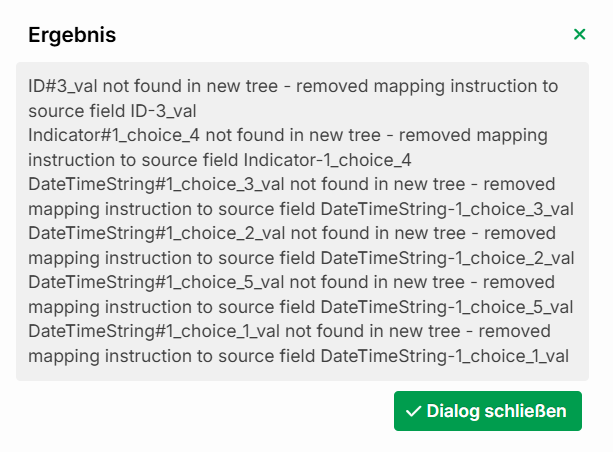Click "removed mapping instruction to" in first line
613x452 pixels.
click(x=427, y=86)
